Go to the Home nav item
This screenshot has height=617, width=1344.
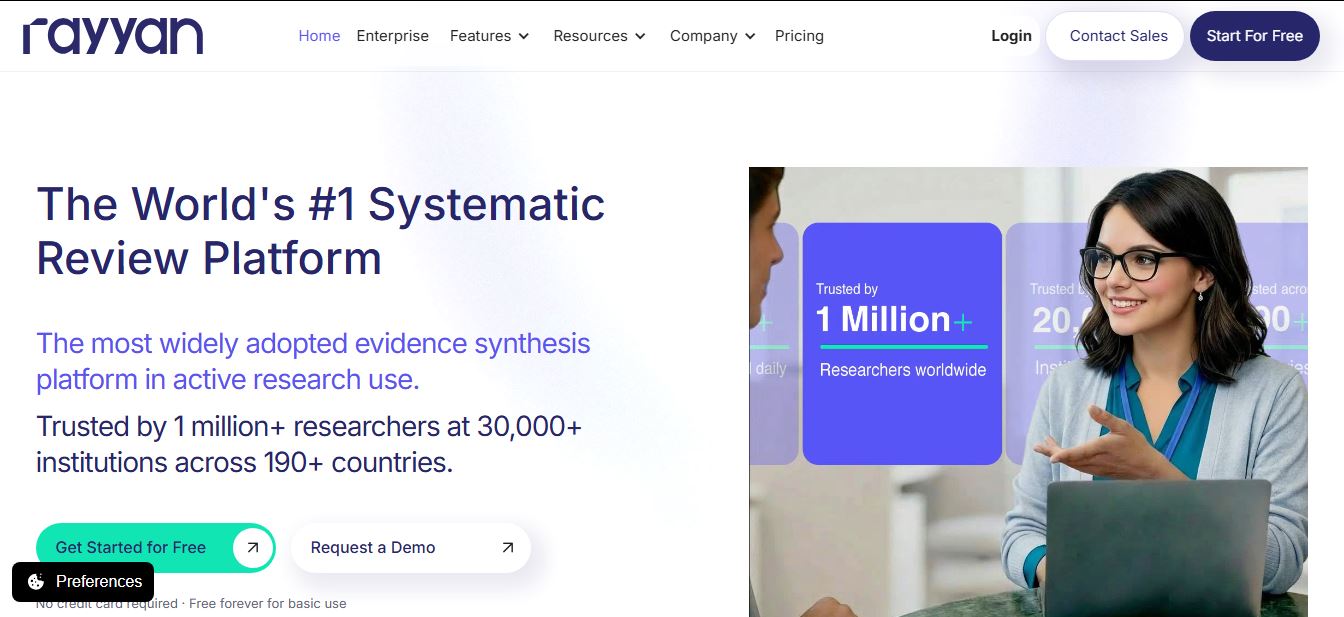click(x=319, y=36)
